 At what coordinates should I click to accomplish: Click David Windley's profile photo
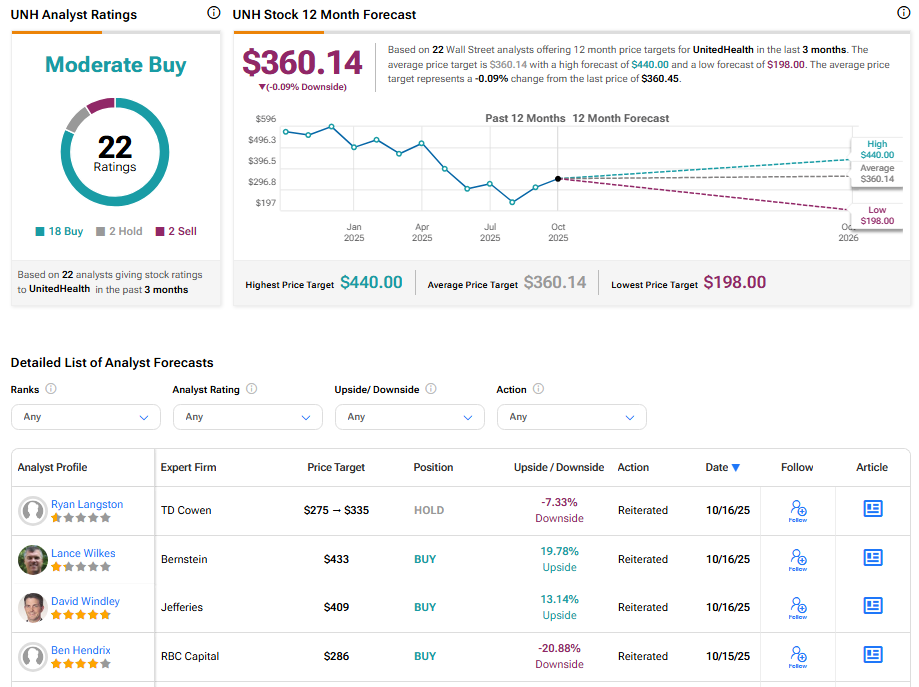(x=33, y=607)
